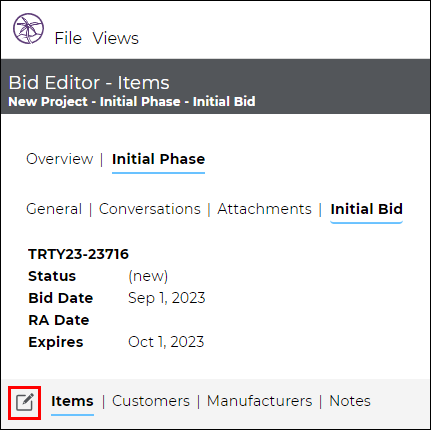Image resolution: width=431 pixels, height=430 pixels.
Task: Switch to the Items section
Action: click(x=72, y=401)
